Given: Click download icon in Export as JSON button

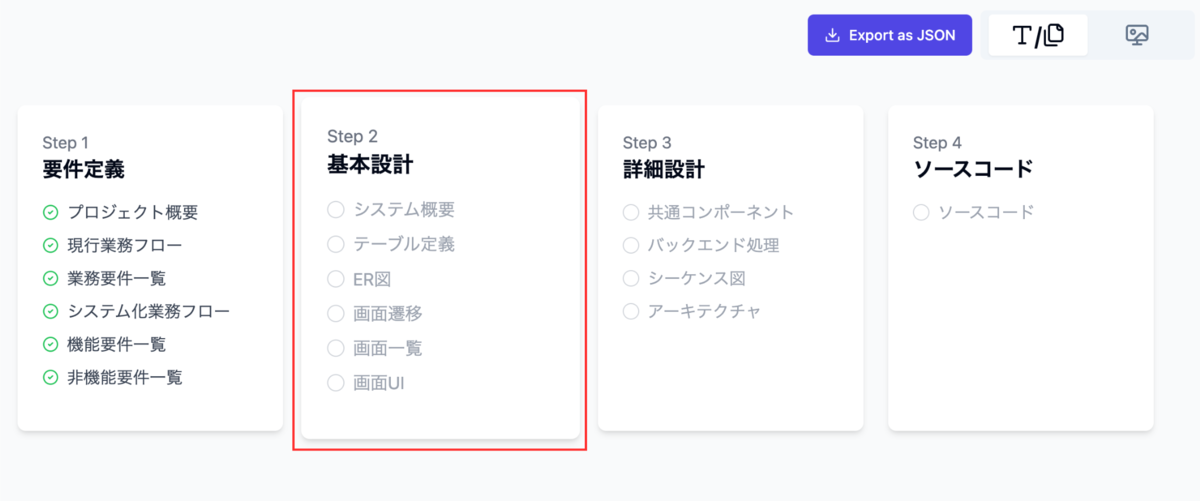Looking at the screenshot, I should [x=832, y=35].
